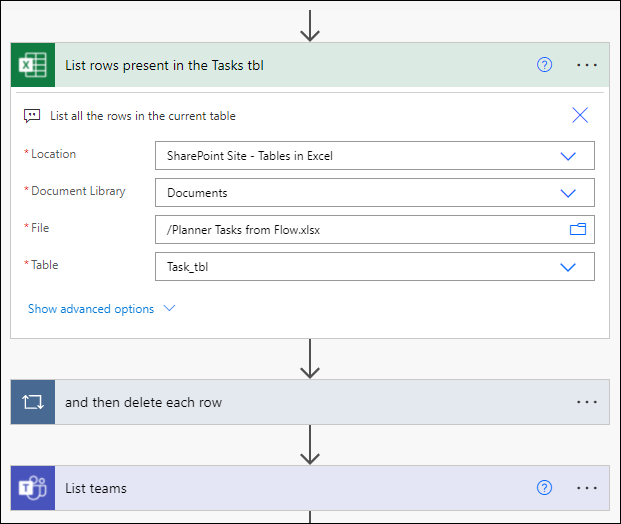
Task: Click into the File path field
Action: (360, 230)
